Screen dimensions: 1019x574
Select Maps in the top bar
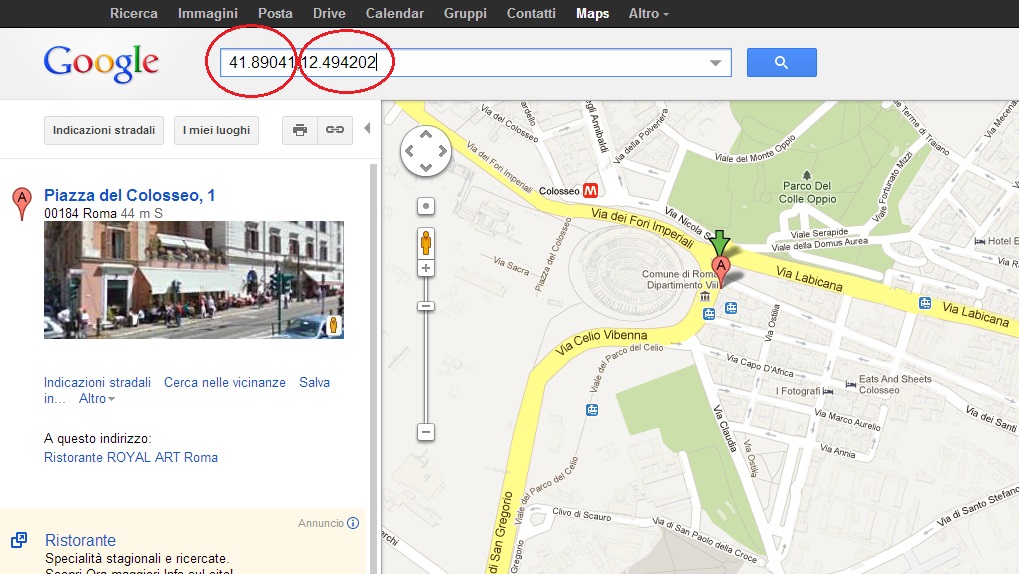coord(593,13)
